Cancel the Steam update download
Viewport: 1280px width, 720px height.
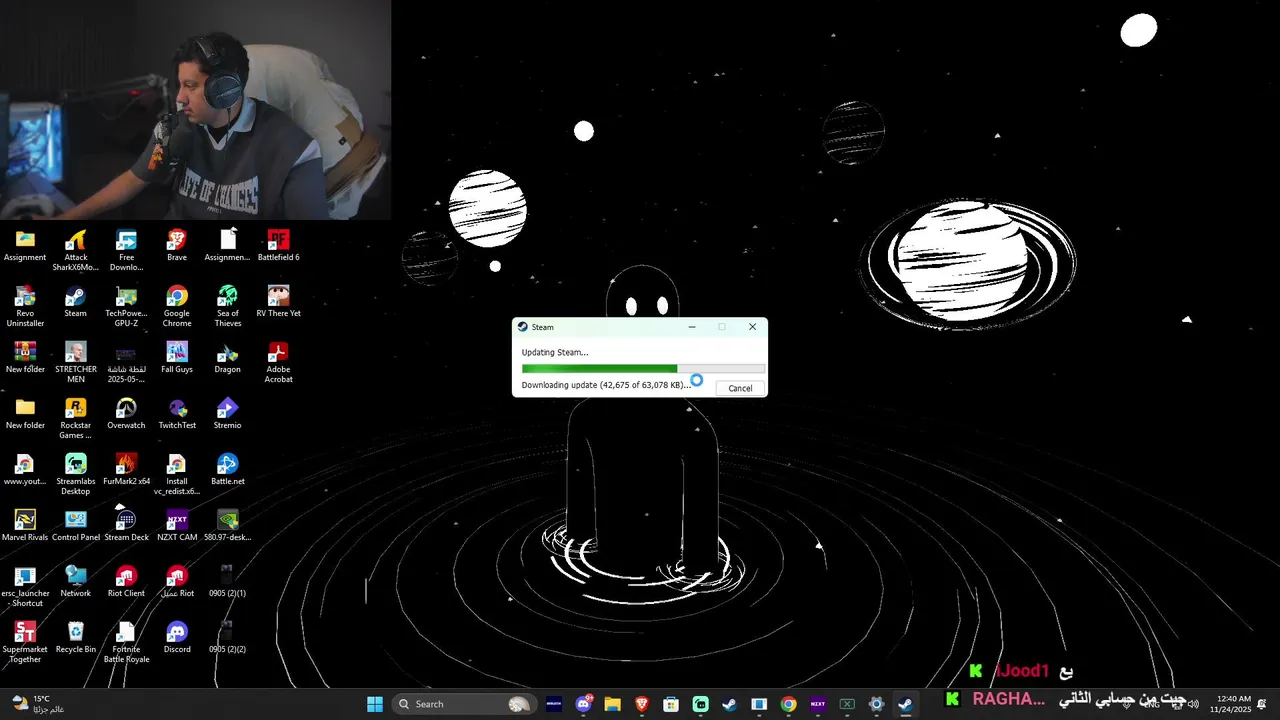coord(740,388)
